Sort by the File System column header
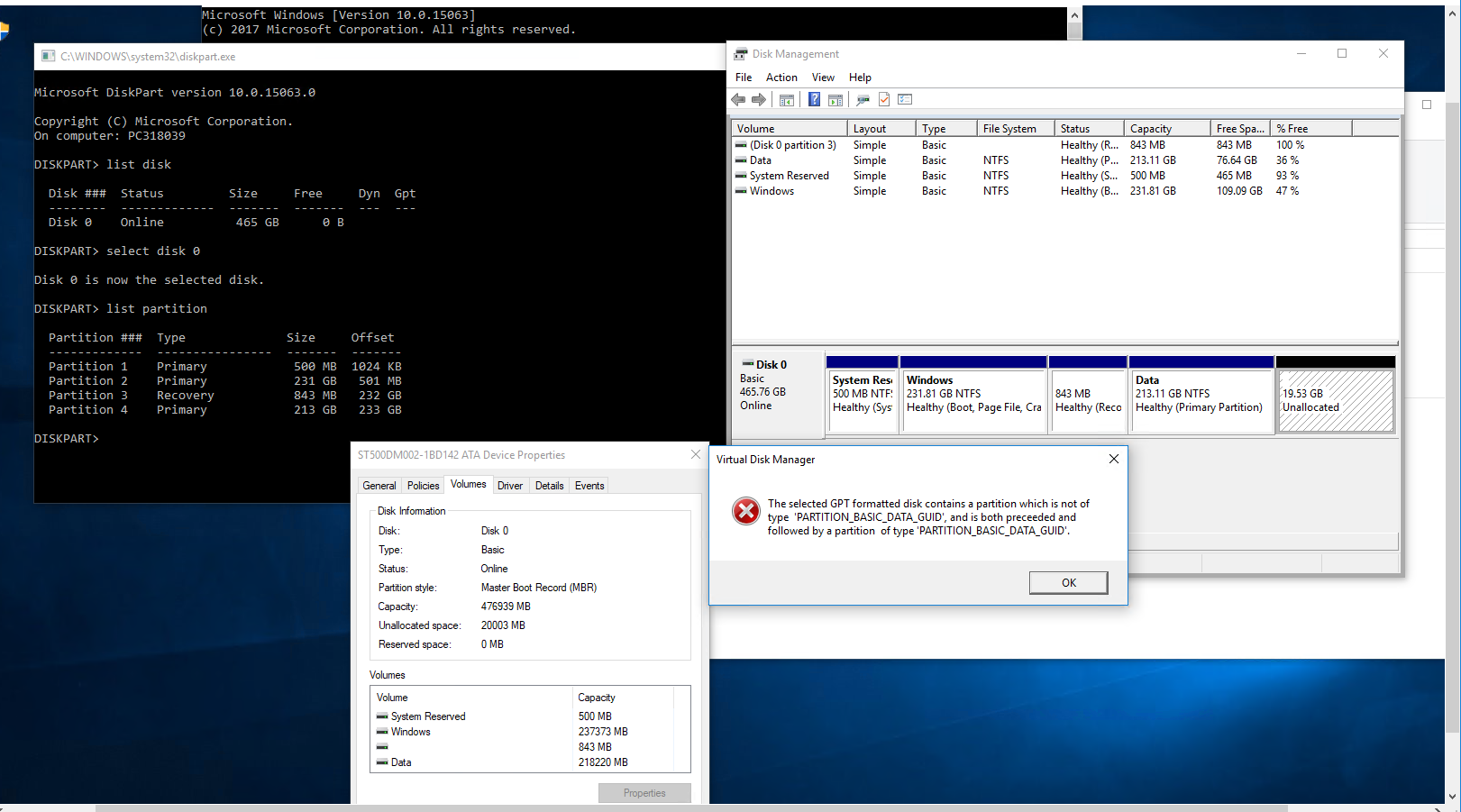The height and width of the screenshot is (812, 1461). 1016,129
